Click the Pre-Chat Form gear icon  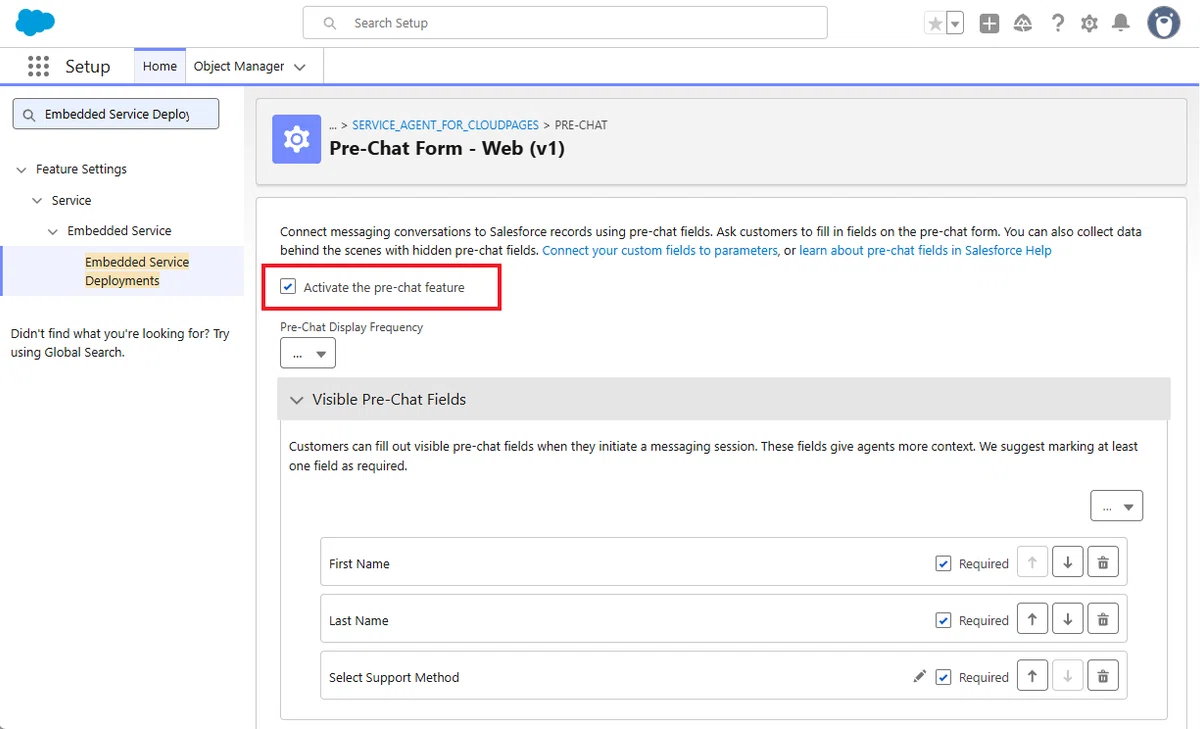[297, 139]
